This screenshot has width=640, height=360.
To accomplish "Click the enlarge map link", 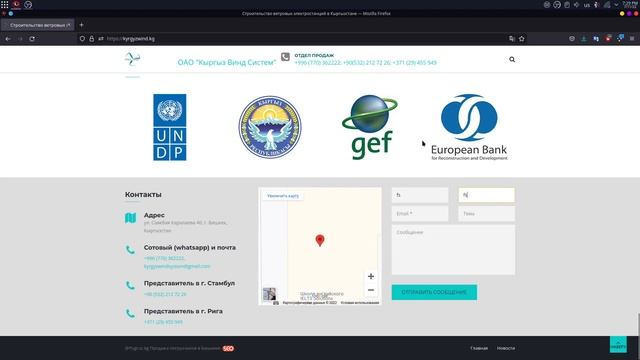I will (283, 196).
